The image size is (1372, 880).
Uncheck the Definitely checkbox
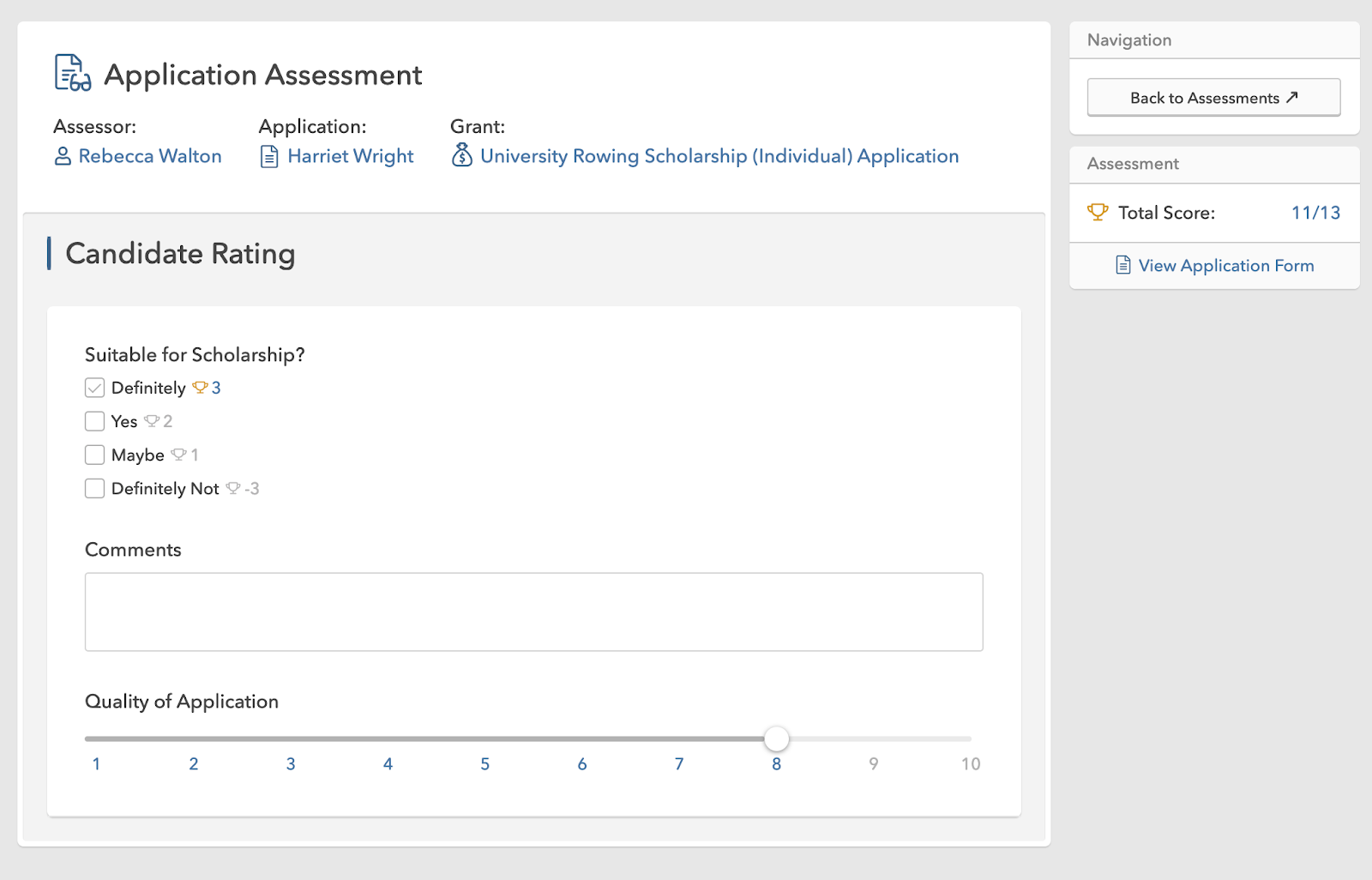[x=95, y=388]
